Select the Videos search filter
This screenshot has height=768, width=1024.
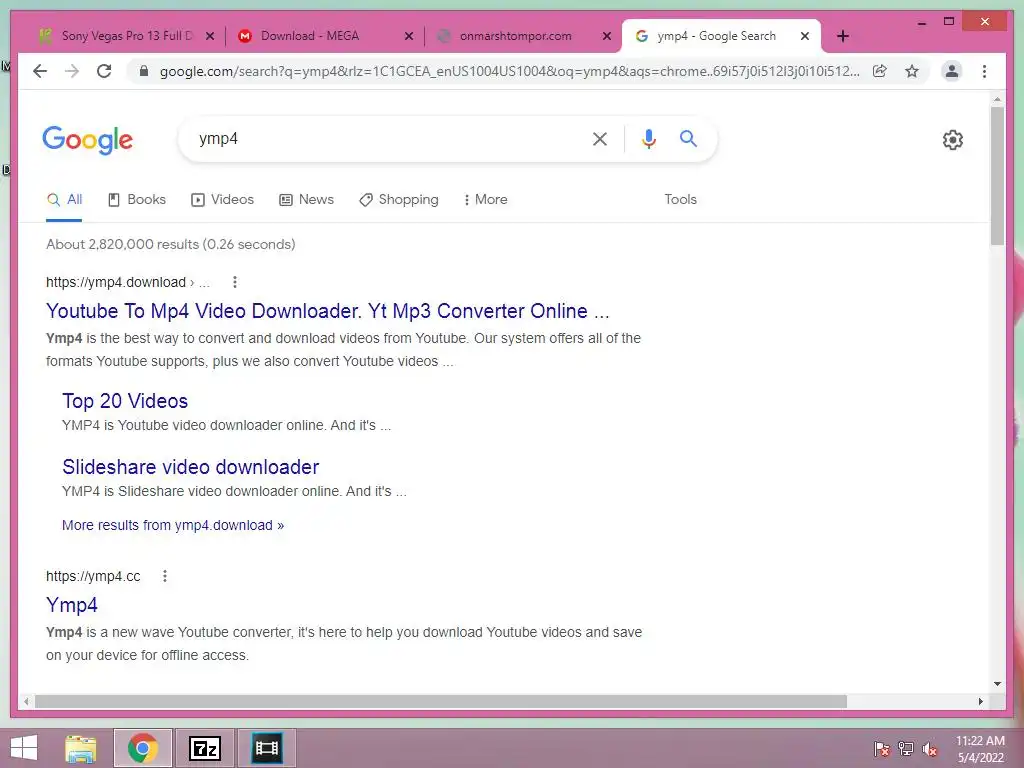pos(222,200)
